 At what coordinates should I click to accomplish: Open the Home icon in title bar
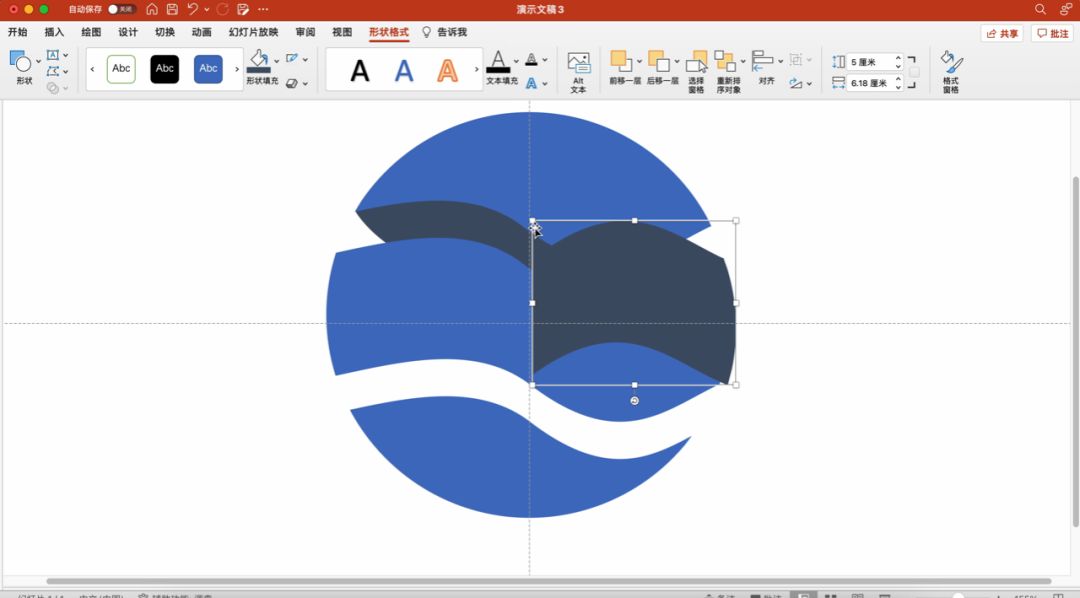coord(152,10)
